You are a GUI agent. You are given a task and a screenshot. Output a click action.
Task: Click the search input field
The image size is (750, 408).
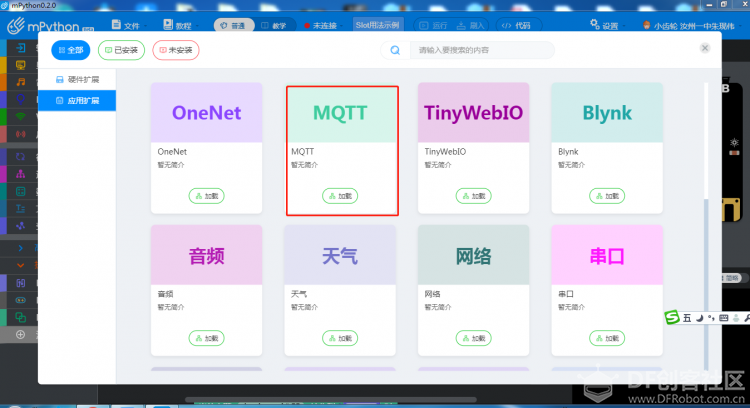click(482, 50)
